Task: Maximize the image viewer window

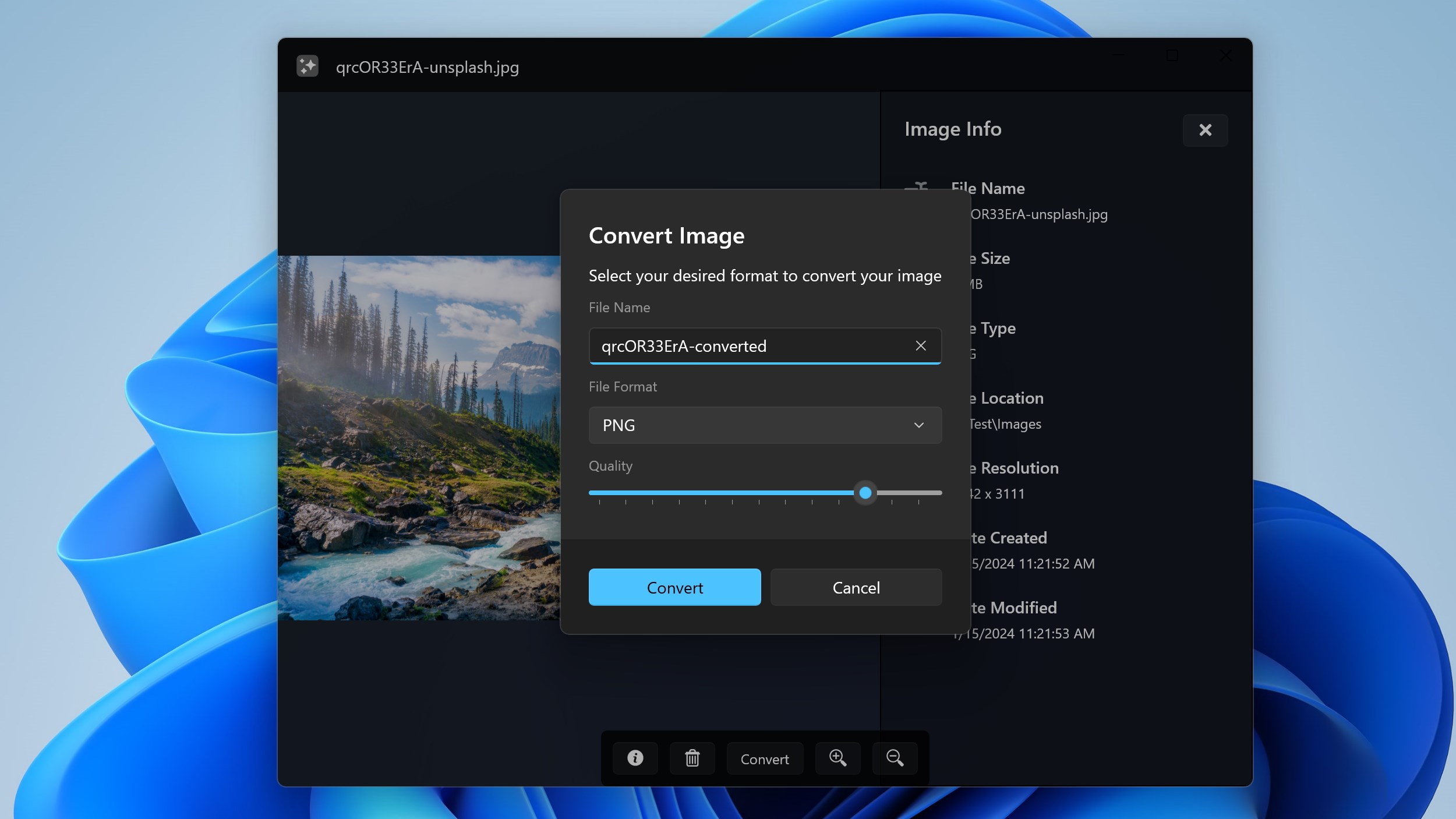Action: point(1172,55)
